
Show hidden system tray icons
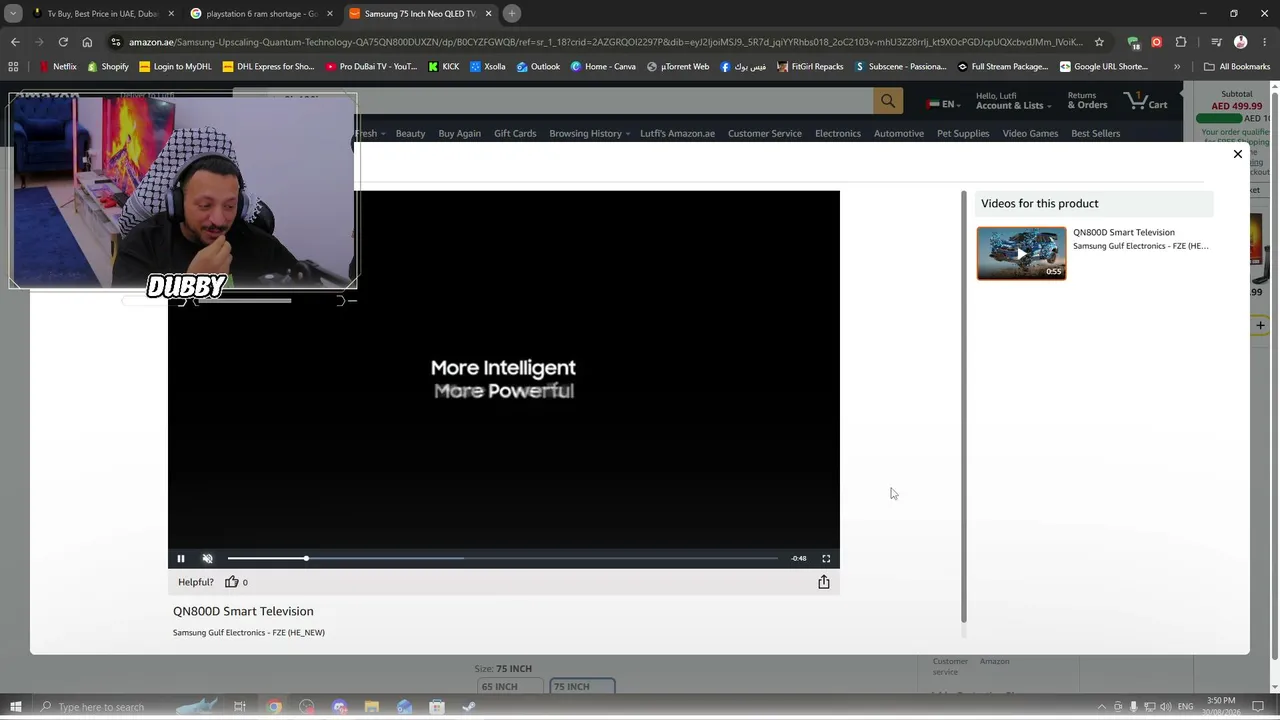1101,707
